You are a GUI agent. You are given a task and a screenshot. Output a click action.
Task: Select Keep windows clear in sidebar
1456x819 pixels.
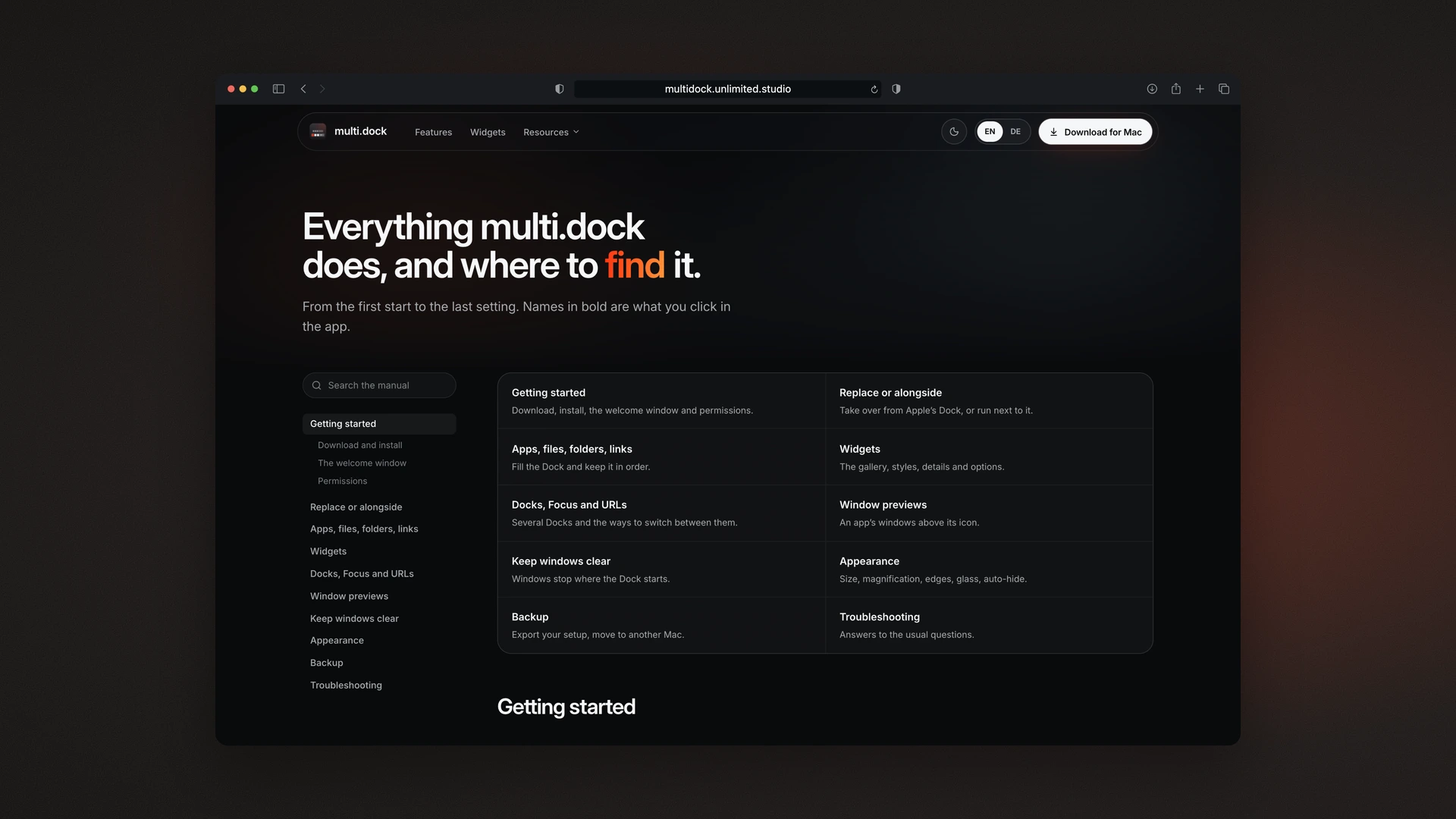(354, 619)
